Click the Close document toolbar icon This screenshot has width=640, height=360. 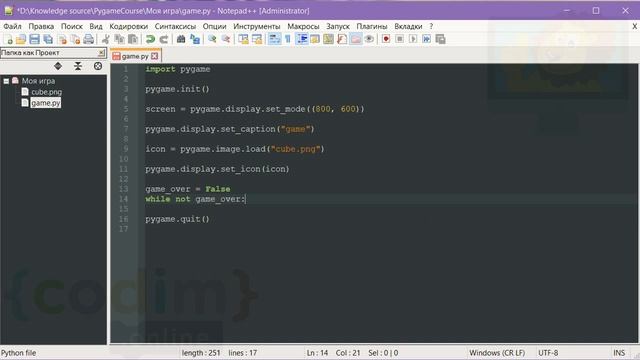tap(62, 39)
